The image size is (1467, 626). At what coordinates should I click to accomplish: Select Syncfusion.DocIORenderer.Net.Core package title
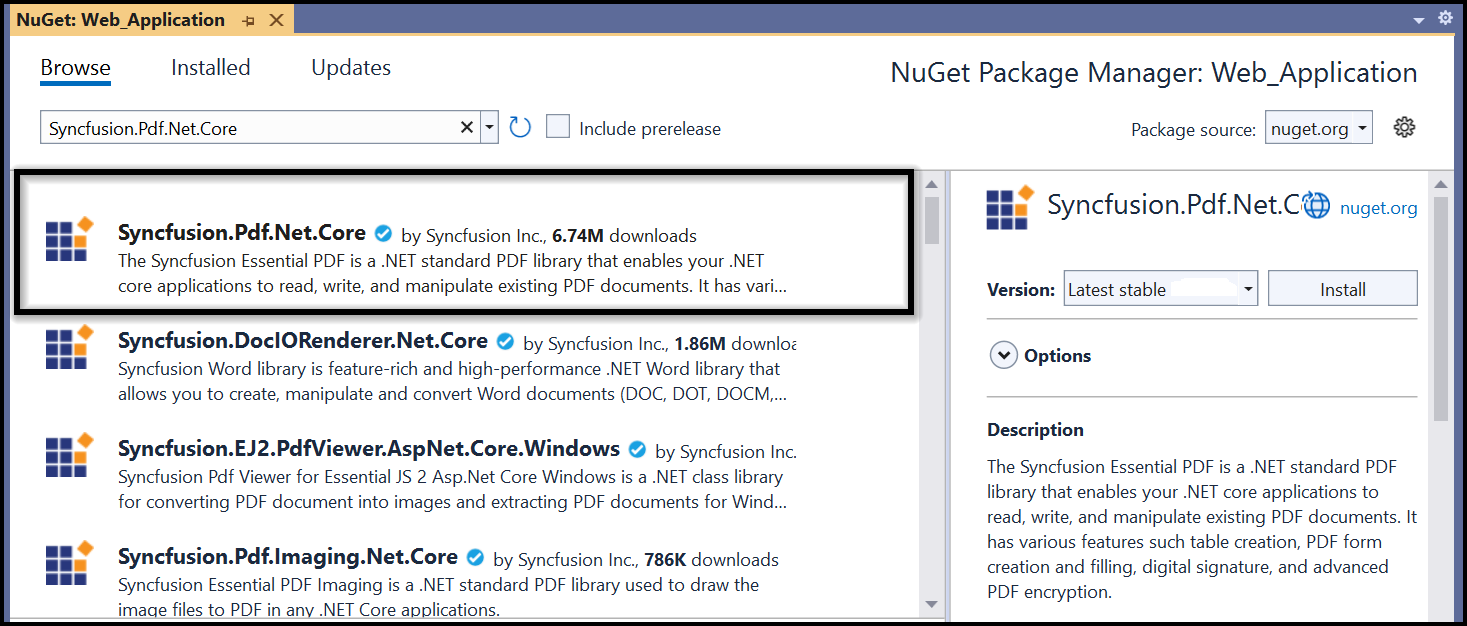(x=303, y=341)
